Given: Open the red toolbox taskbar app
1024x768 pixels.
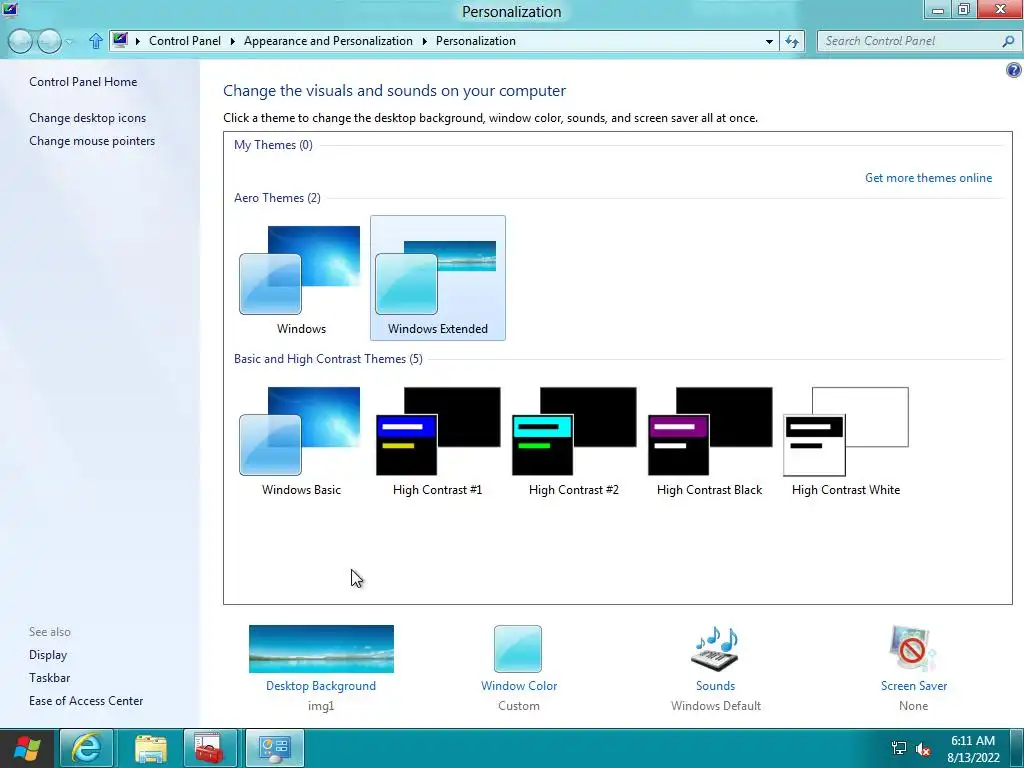Looking at the screenshot, I should click(210, 748).
